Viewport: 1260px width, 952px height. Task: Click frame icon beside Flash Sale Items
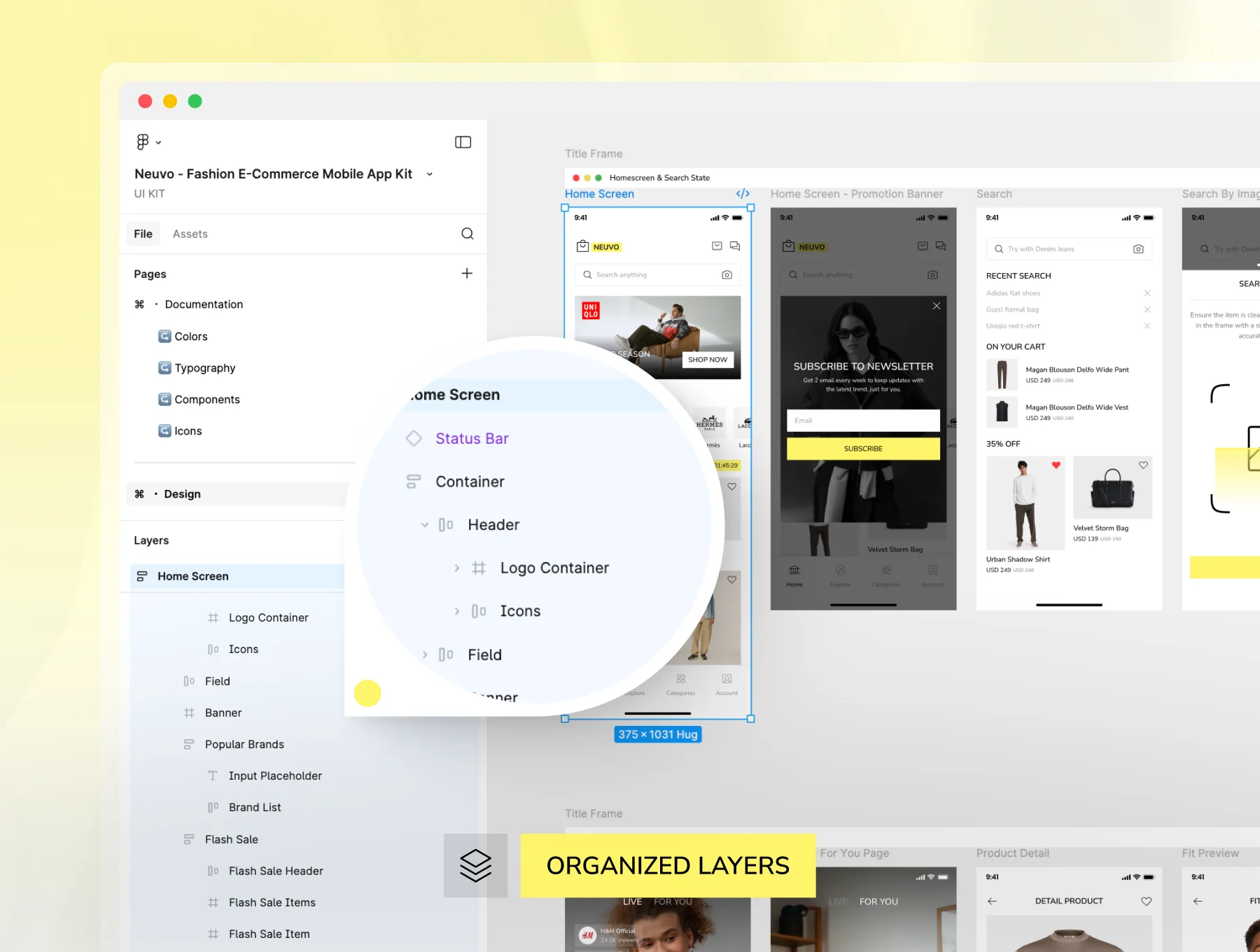pos(213,902)
